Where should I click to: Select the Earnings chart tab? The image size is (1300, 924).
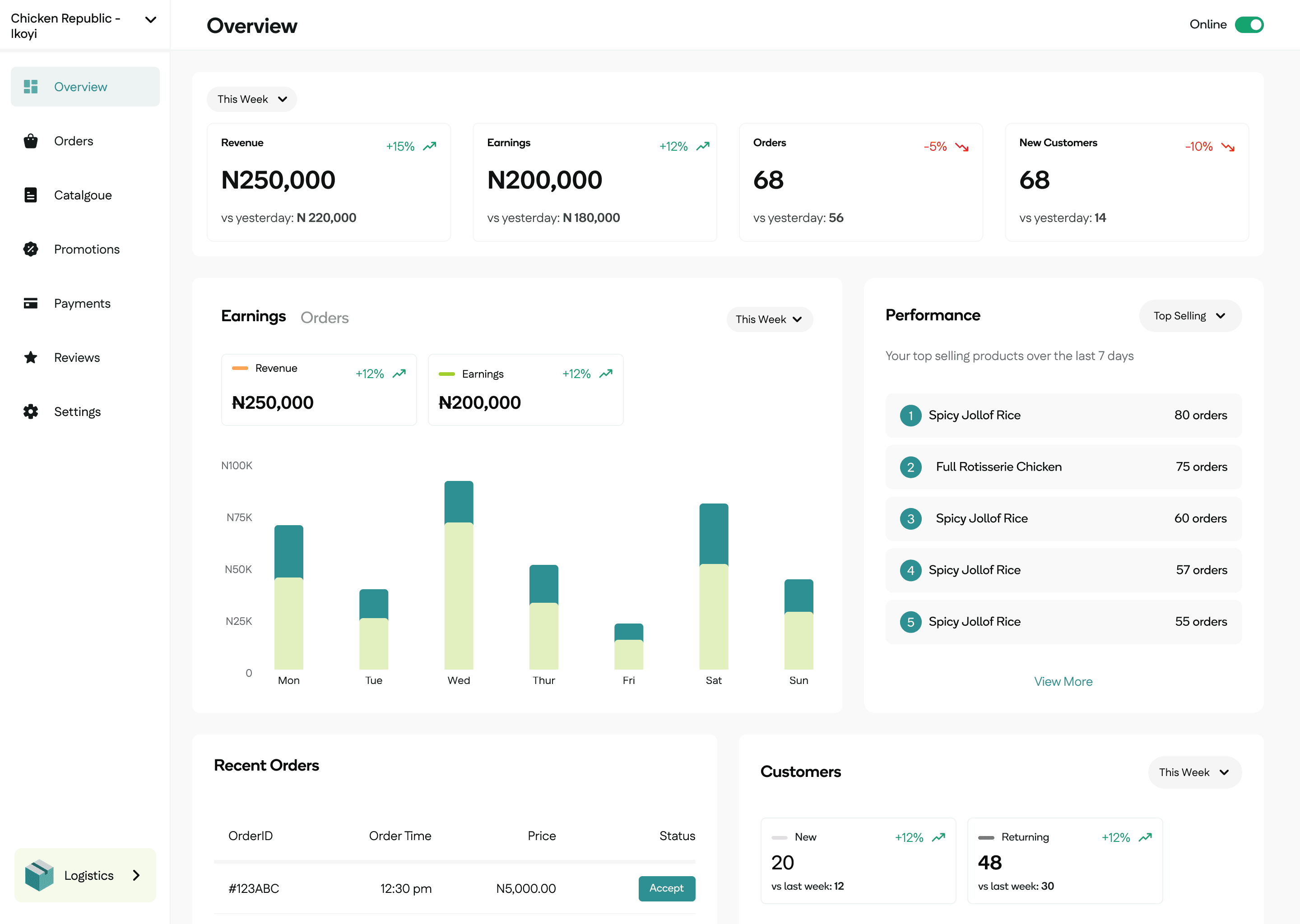pyautogui.click(x=253, y=316)
